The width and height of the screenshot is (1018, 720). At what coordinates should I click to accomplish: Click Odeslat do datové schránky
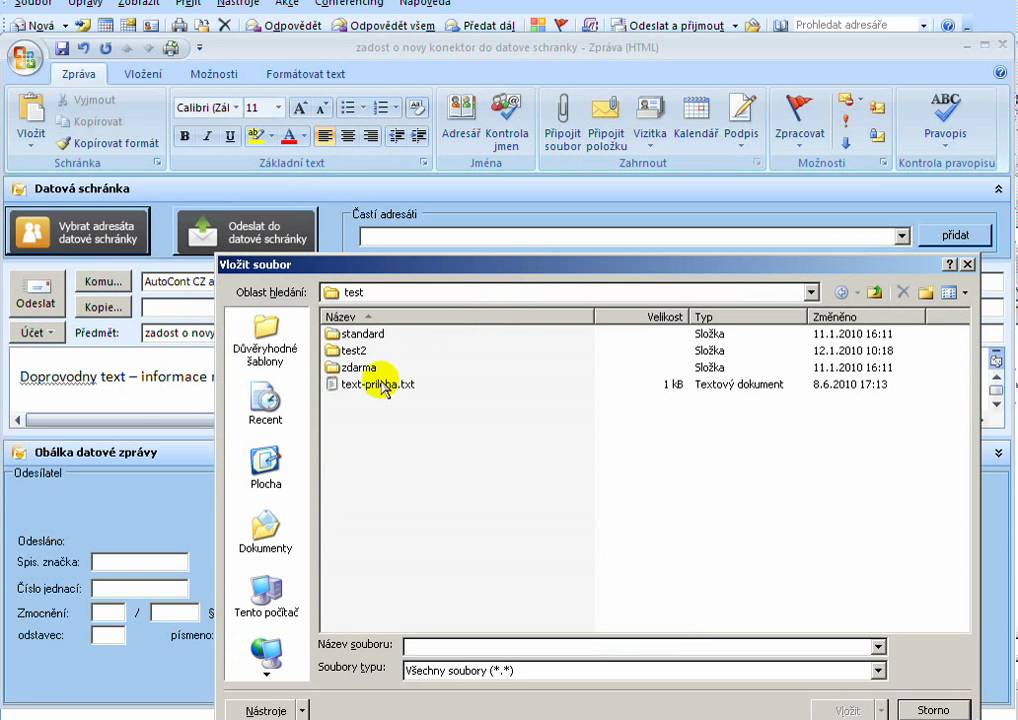[247, 232]
